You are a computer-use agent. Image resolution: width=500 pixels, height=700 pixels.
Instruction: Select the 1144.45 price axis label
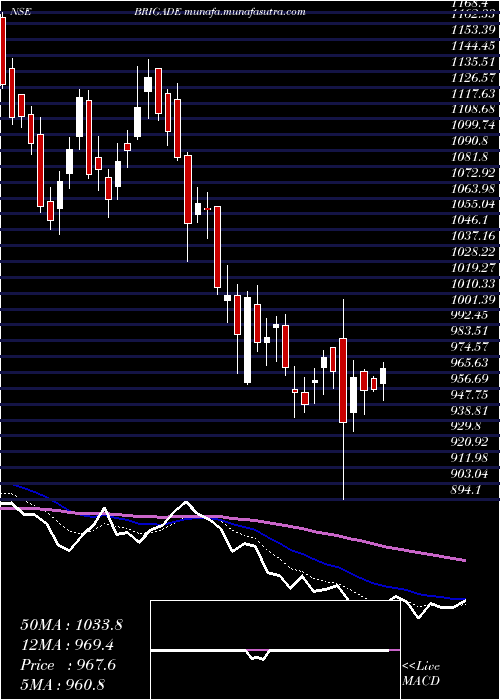475,45
